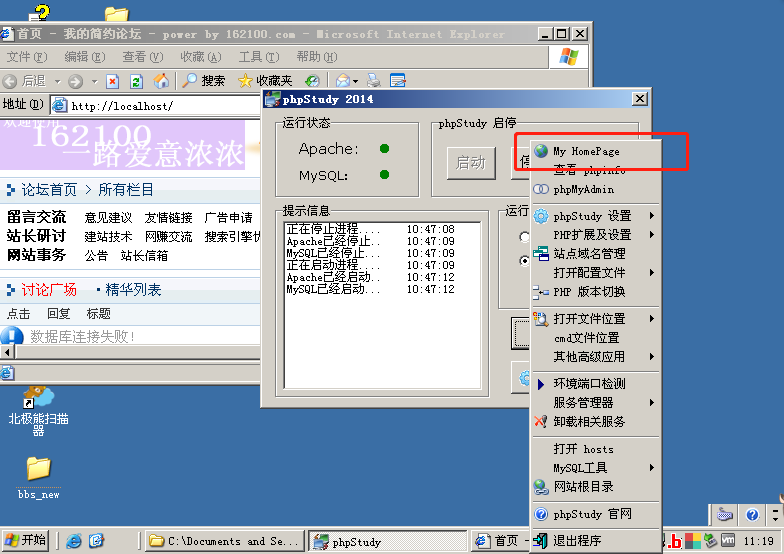Click 环境端口检测 arrow icon
The width and height of the screenshot is (784, 554).
point(540,384)
